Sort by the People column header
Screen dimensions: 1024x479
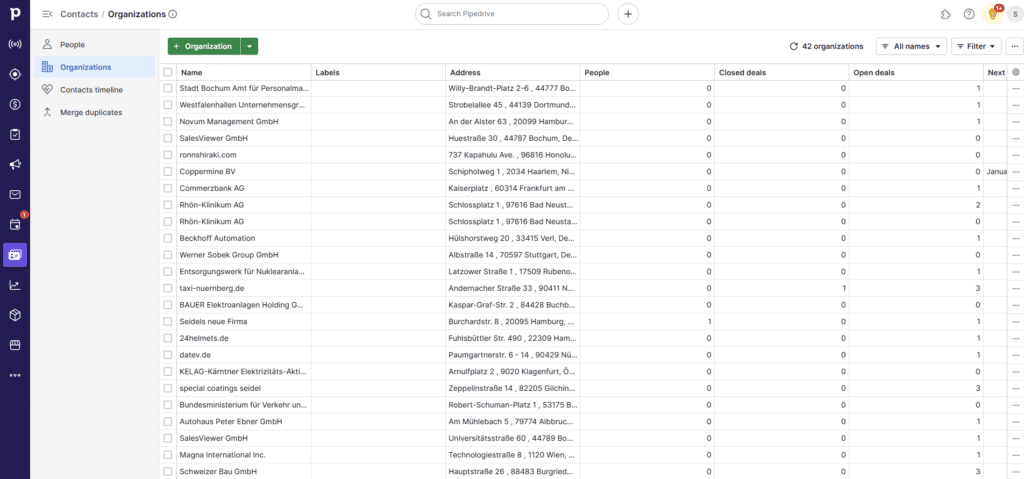(647, 73)
